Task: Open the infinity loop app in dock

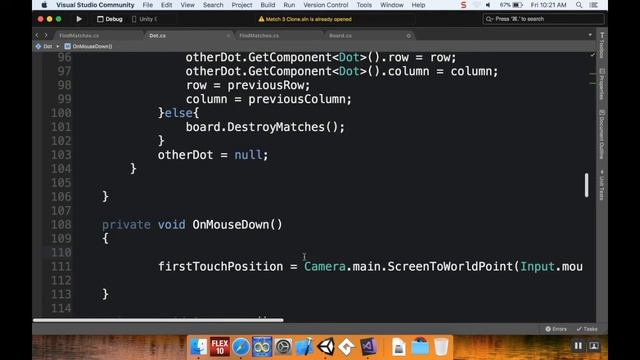Action: 262,347
